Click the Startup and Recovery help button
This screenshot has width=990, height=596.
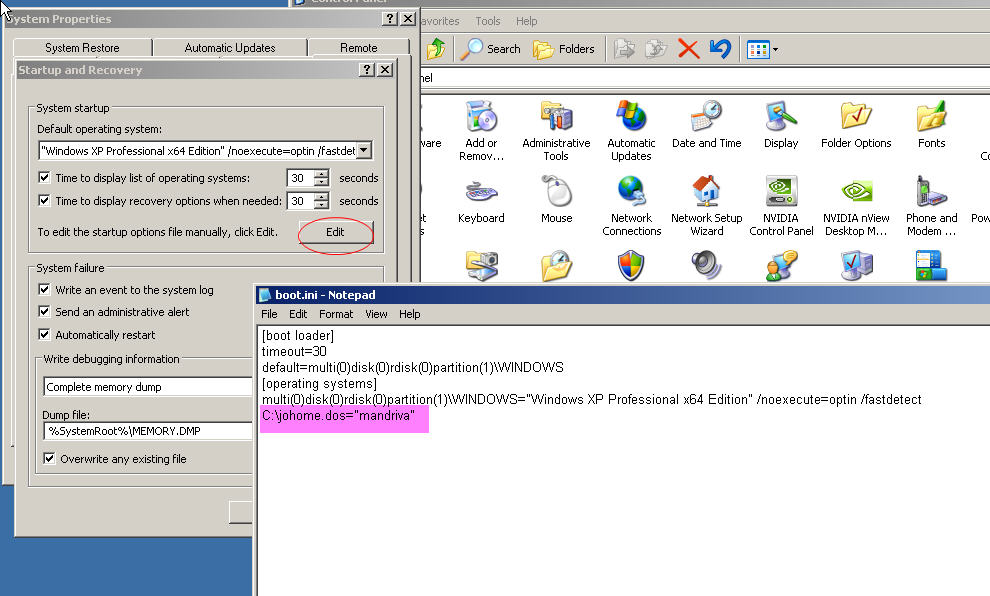367,69
